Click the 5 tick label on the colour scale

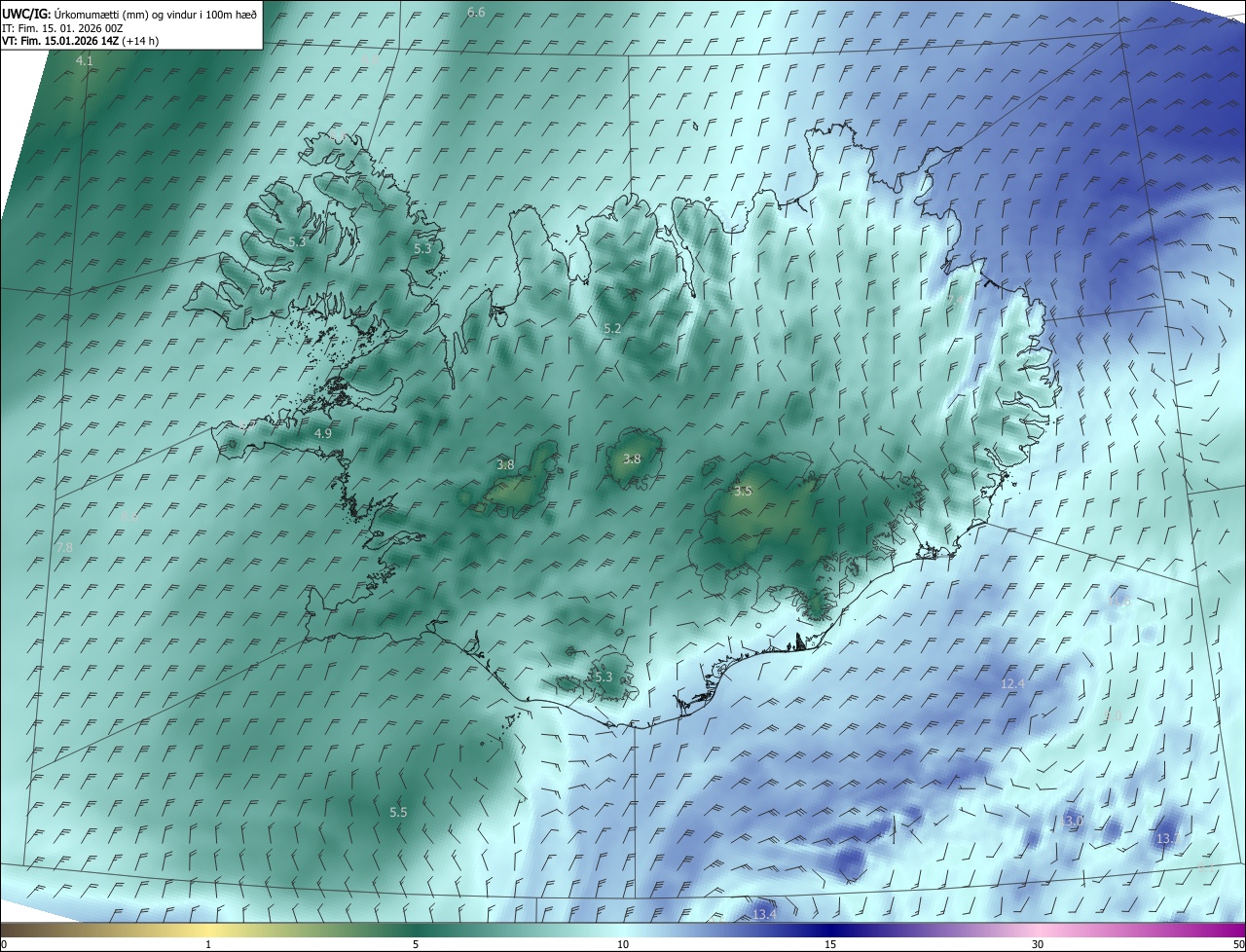(416, 944)
